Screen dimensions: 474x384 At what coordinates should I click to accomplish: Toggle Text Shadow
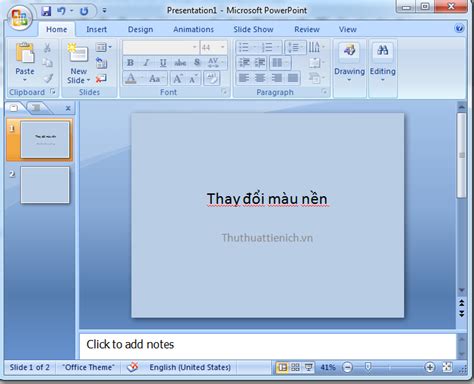[197, 63]
